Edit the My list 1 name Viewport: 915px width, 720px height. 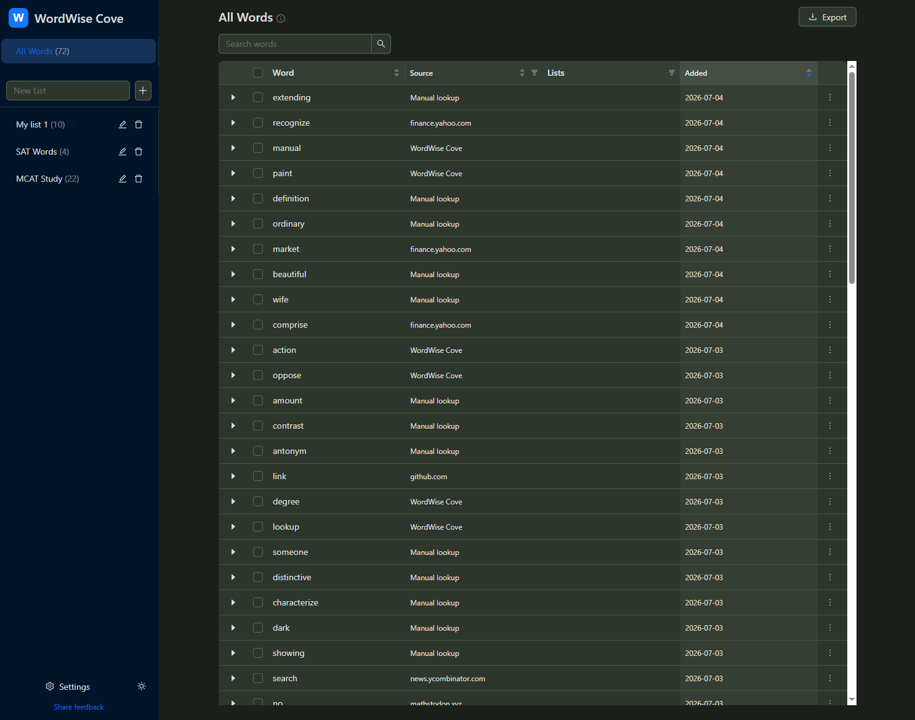tap(123, 124)
